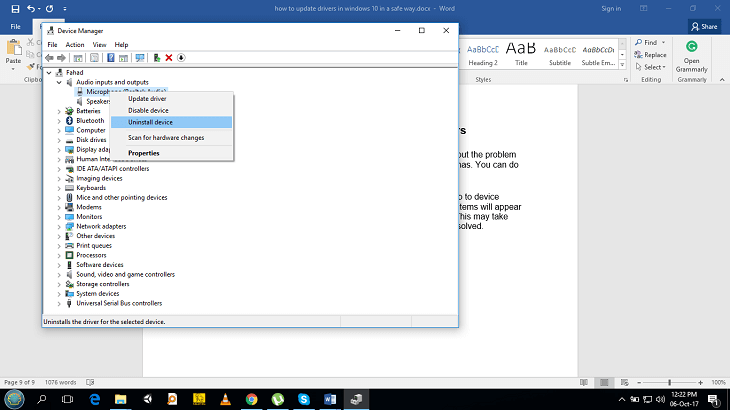Open the Action menu in Device Manager
The height and width of the screenshot is (410, 730).
(x=74, y=45)
